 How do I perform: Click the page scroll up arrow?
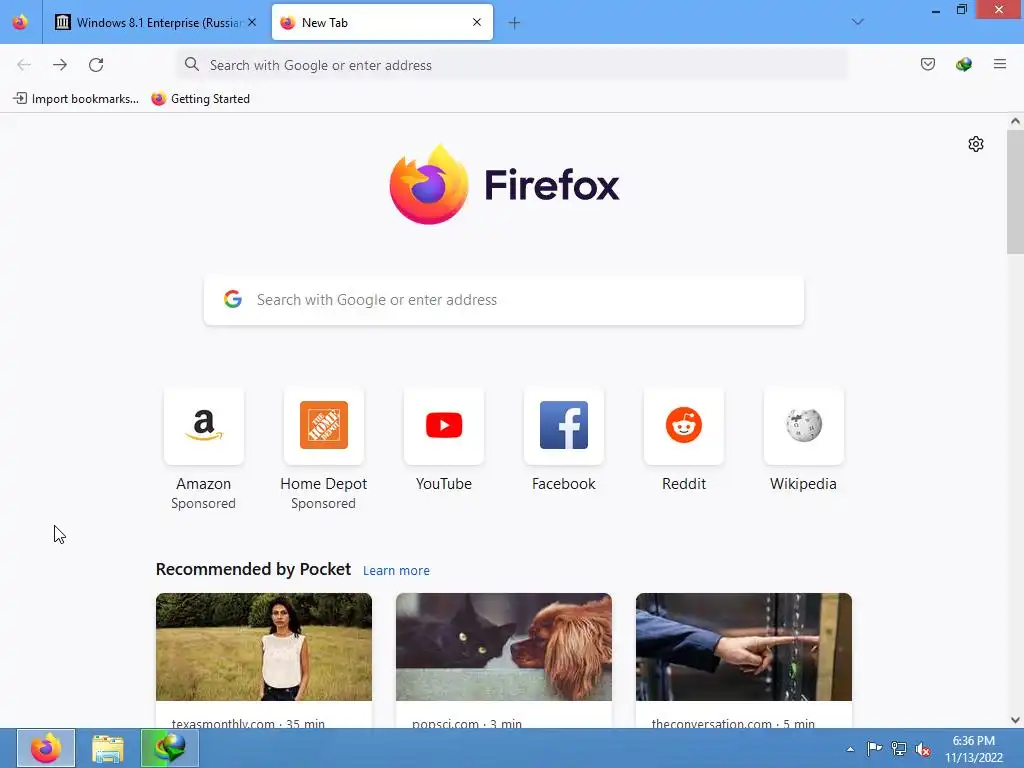point(1015,121)
